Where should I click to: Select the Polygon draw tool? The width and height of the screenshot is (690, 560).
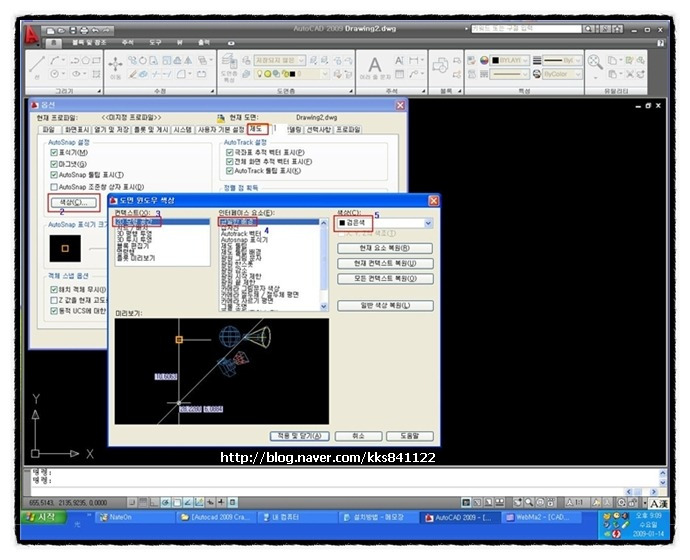[86, 60]
